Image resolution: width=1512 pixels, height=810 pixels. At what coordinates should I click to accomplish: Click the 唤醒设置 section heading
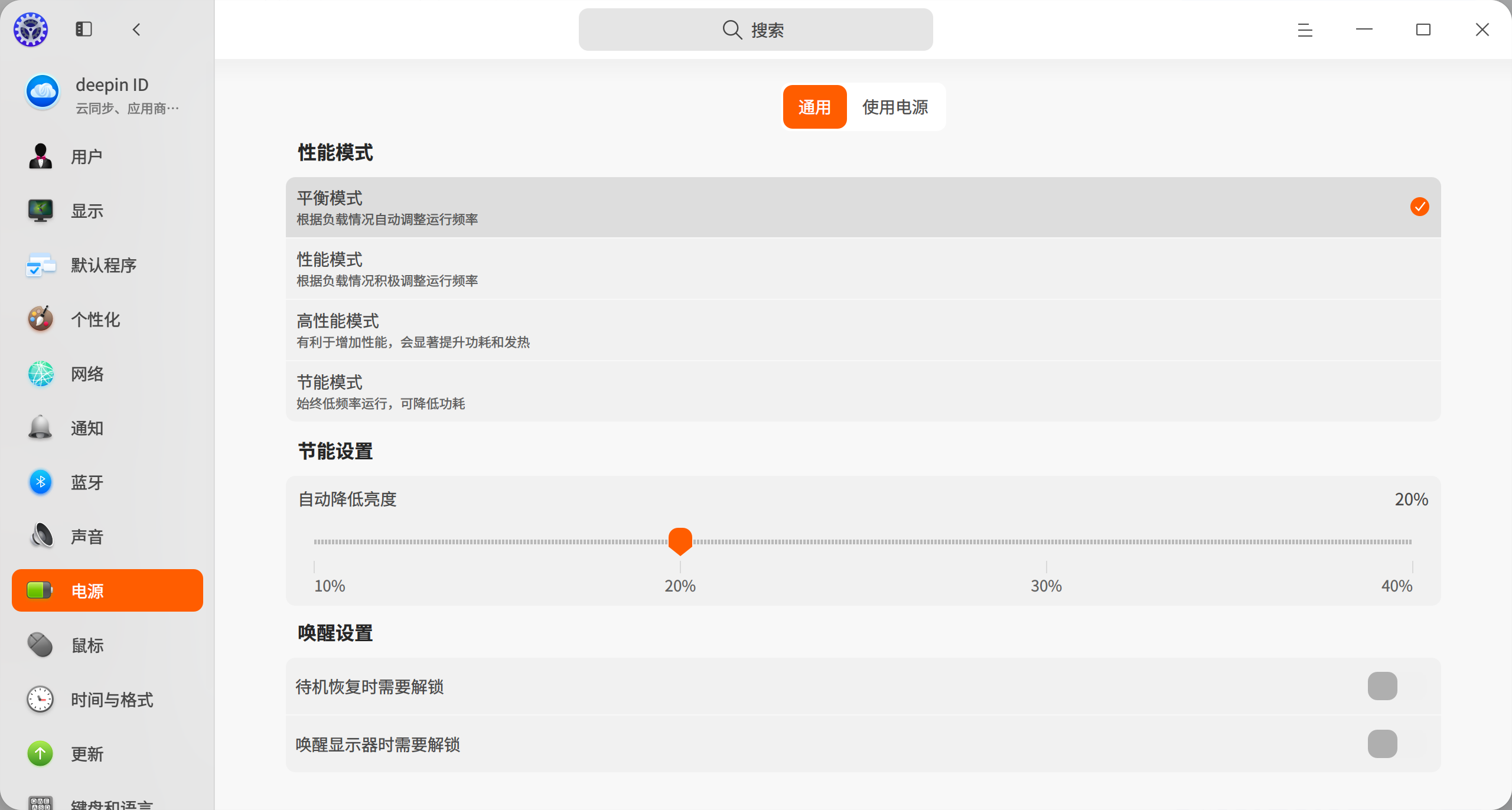[x=335, y=633]
